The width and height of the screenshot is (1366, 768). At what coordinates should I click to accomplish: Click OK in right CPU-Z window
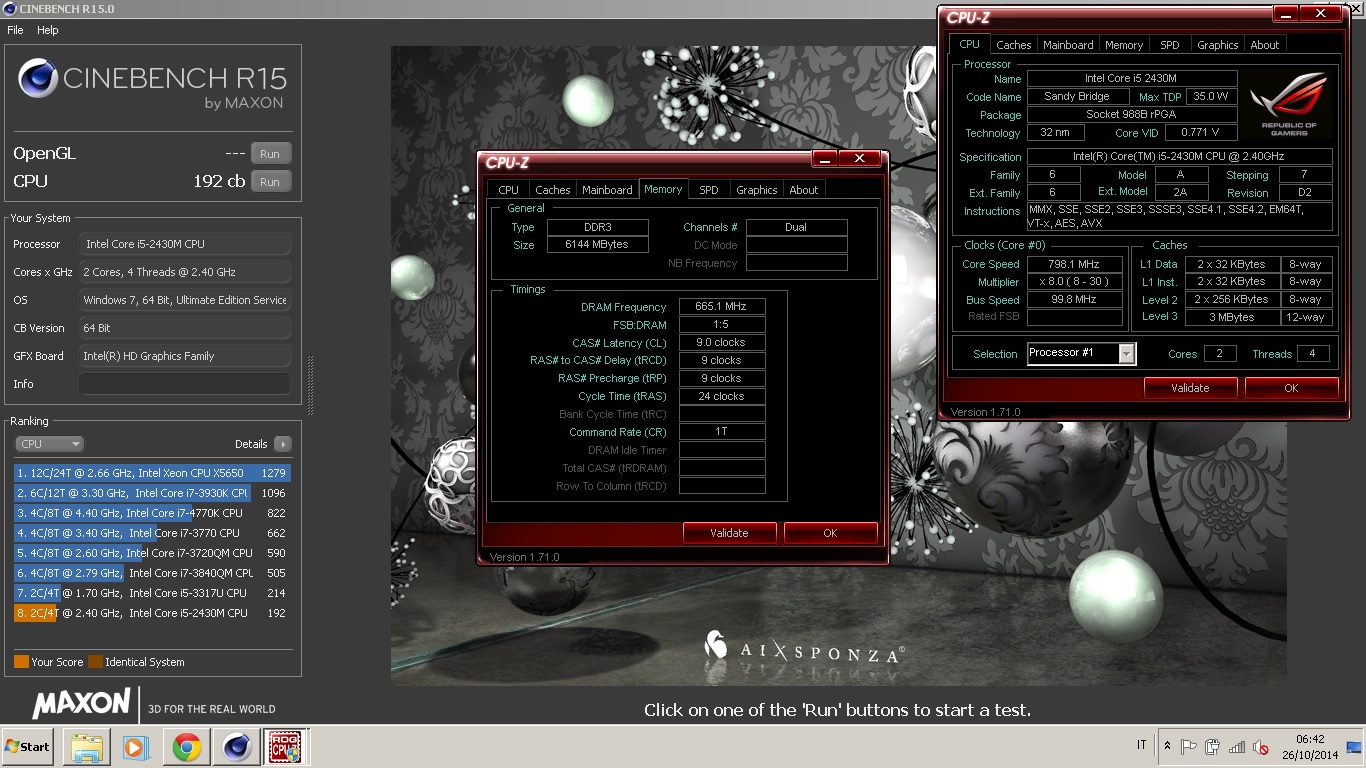coord(1291,388)
